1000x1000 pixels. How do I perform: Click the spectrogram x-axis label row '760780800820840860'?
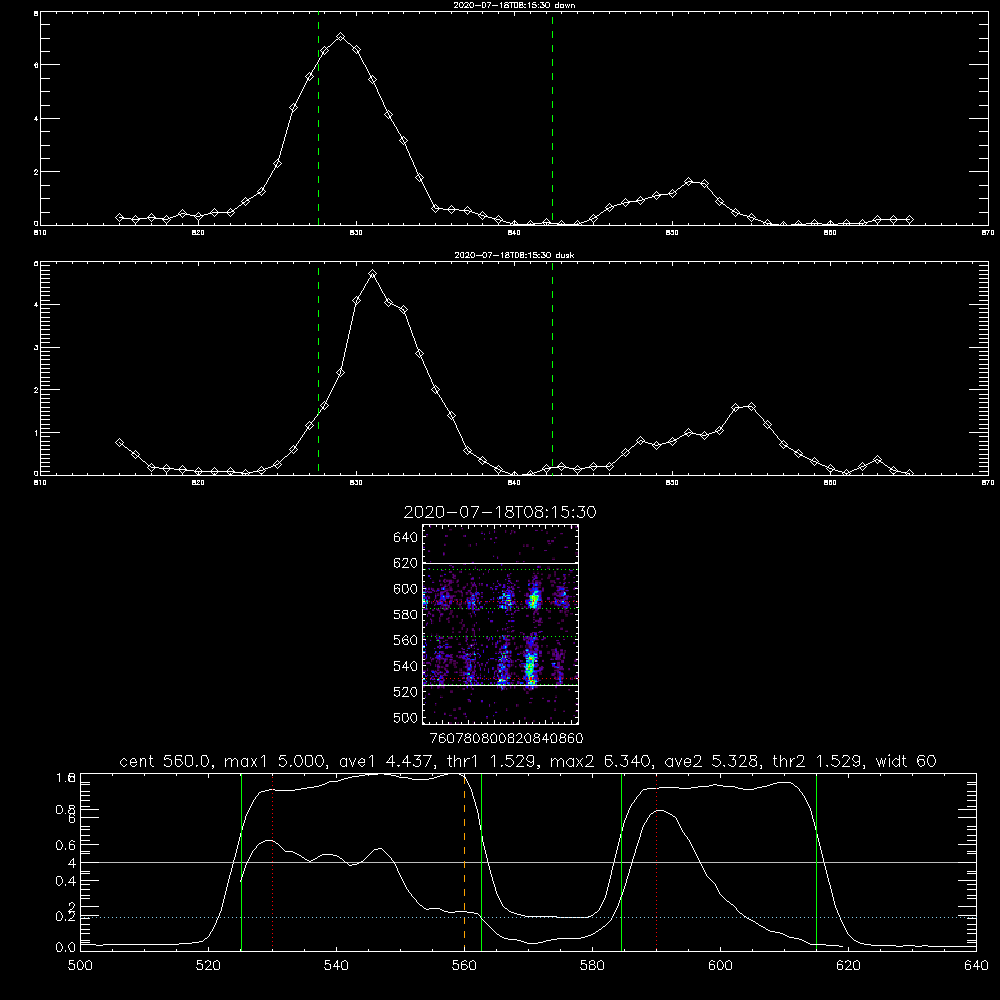pyautogui.click(x=507, y=738)
